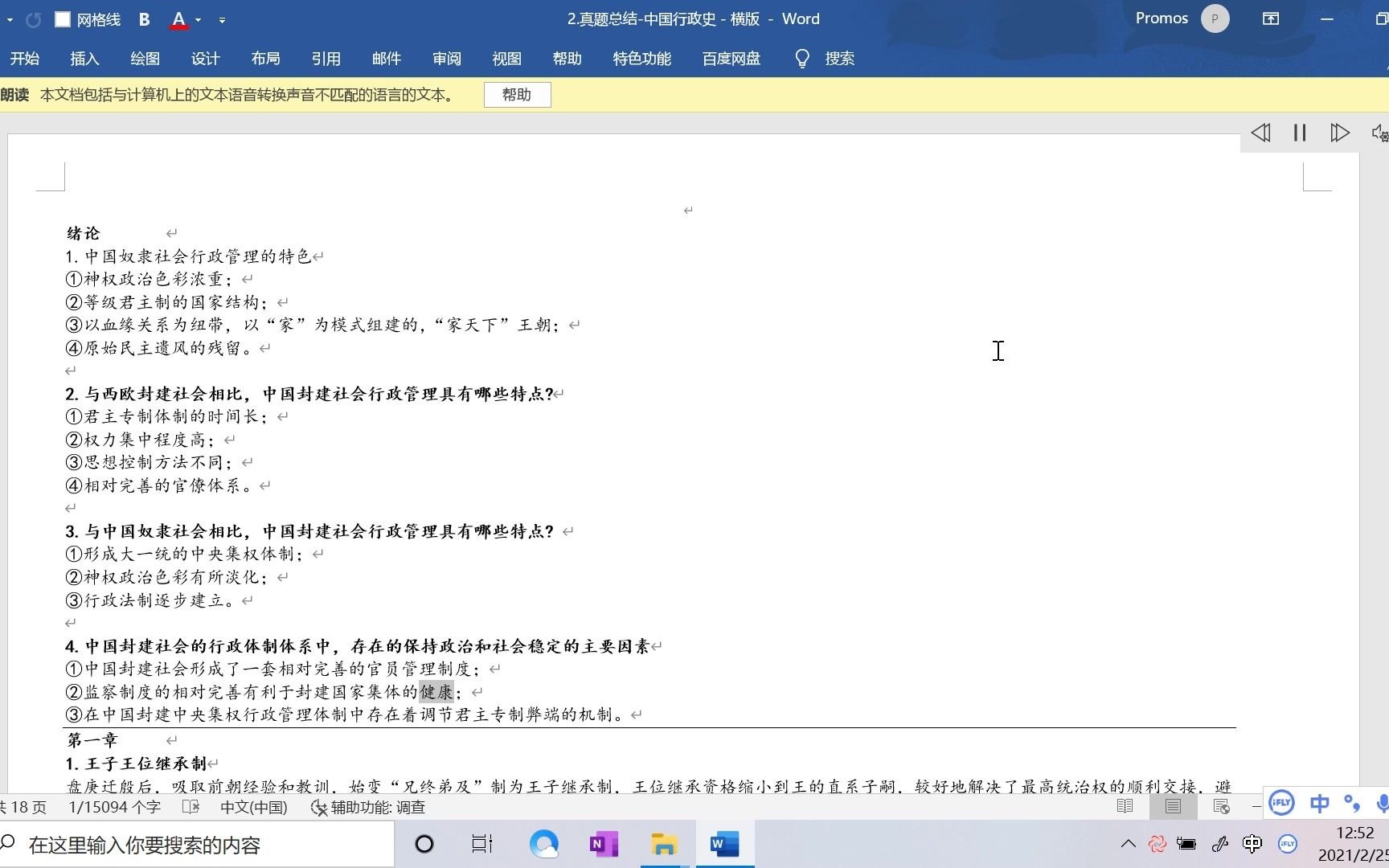Screen dimensions: 1389x868
Task: Apply the red font color A
Action: tap(178, 19)
